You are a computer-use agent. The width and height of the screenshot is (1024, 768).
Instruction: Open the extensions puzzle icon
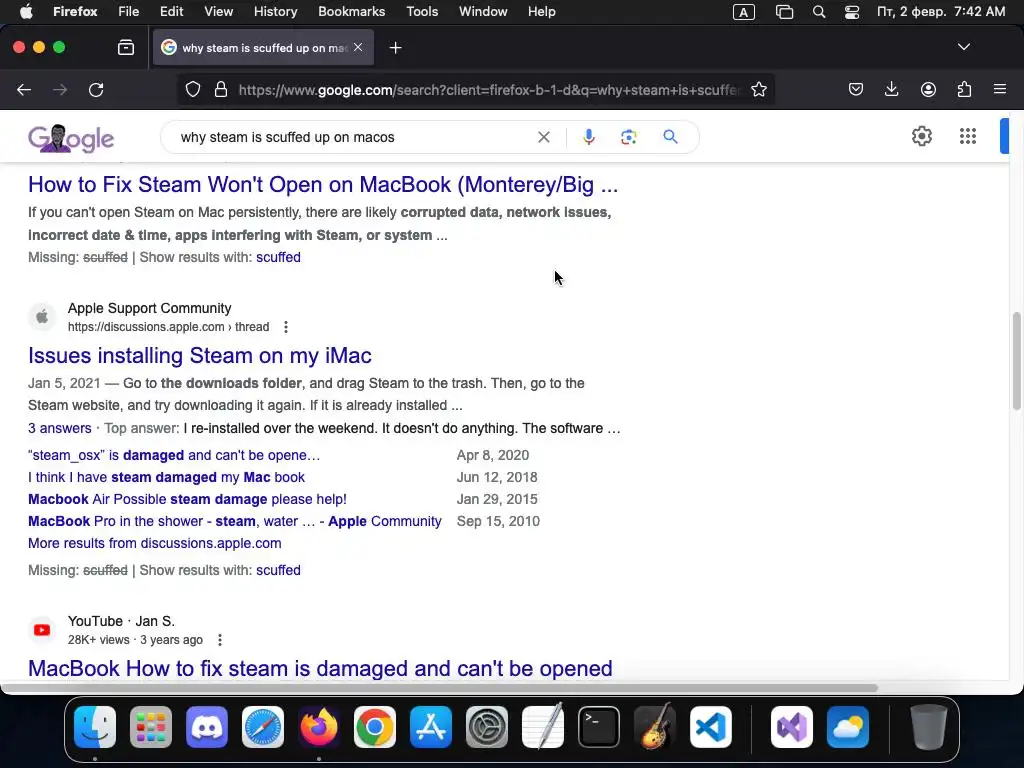pyautogui.click(x=964, y=89)
